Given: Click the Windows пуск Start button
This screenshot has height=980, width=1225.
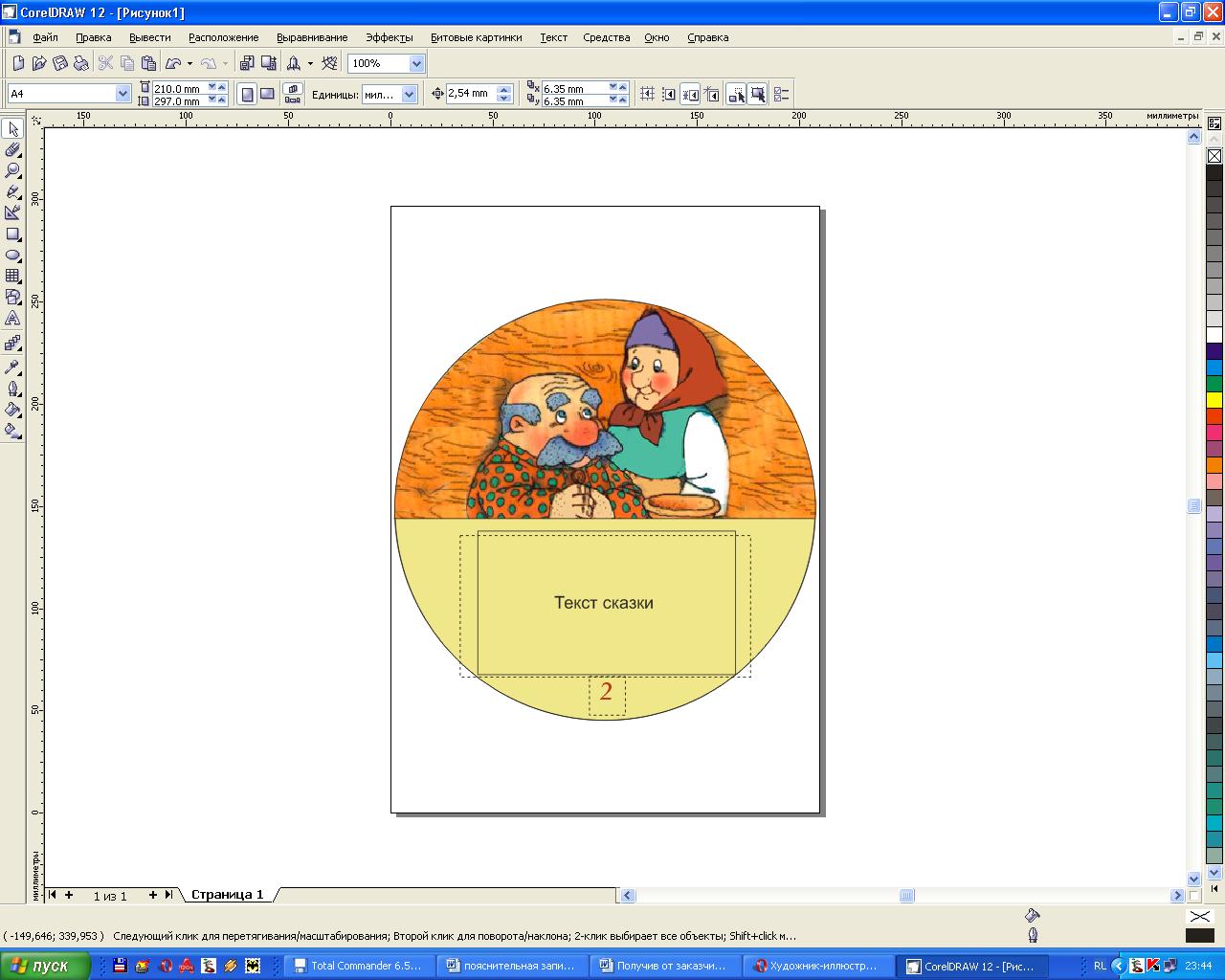Looking at the screenshot, I should click(45, 966).
